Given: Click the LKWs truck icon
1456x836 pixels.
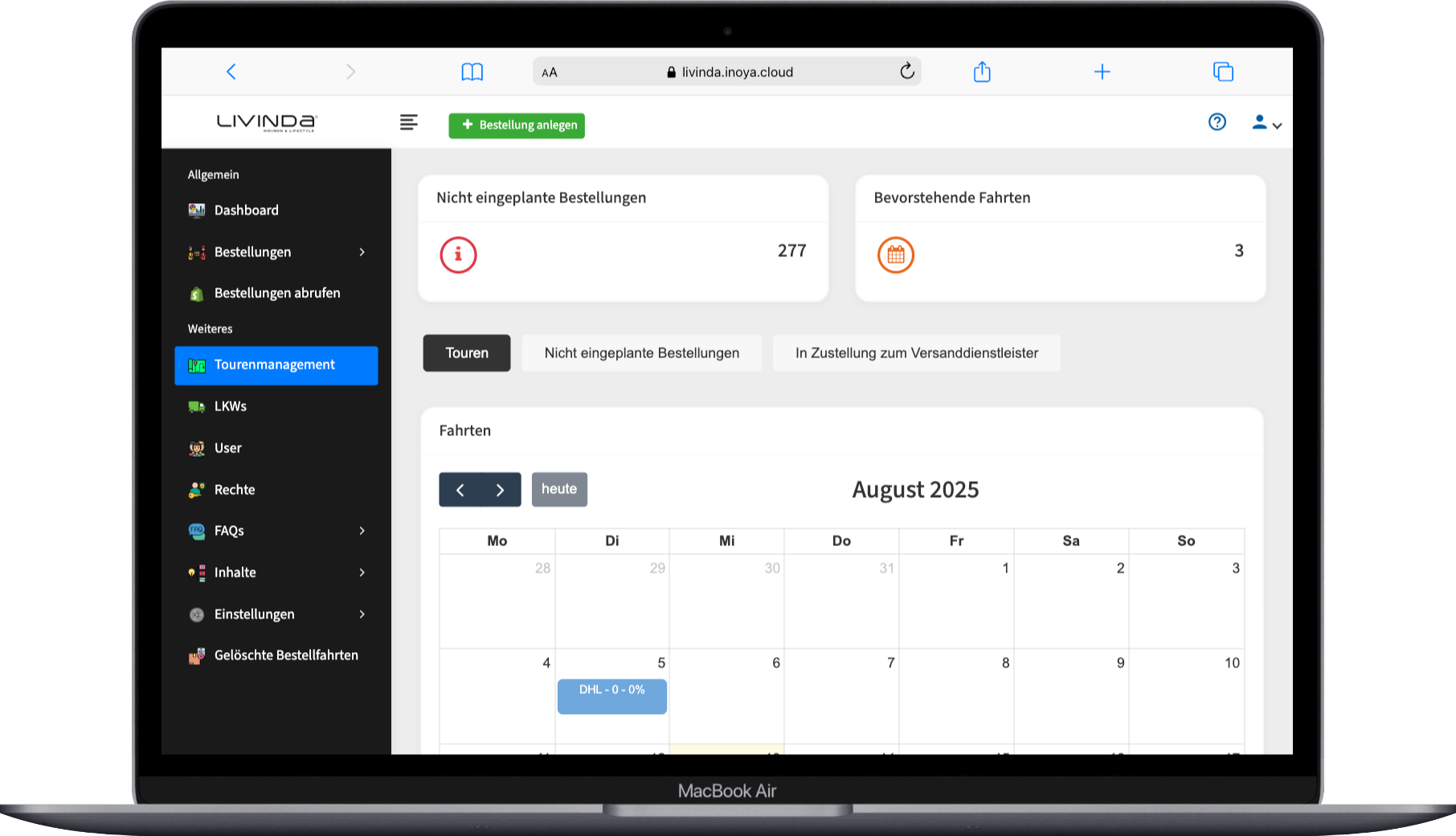Looking at the screenshot, I should point(196,406).
